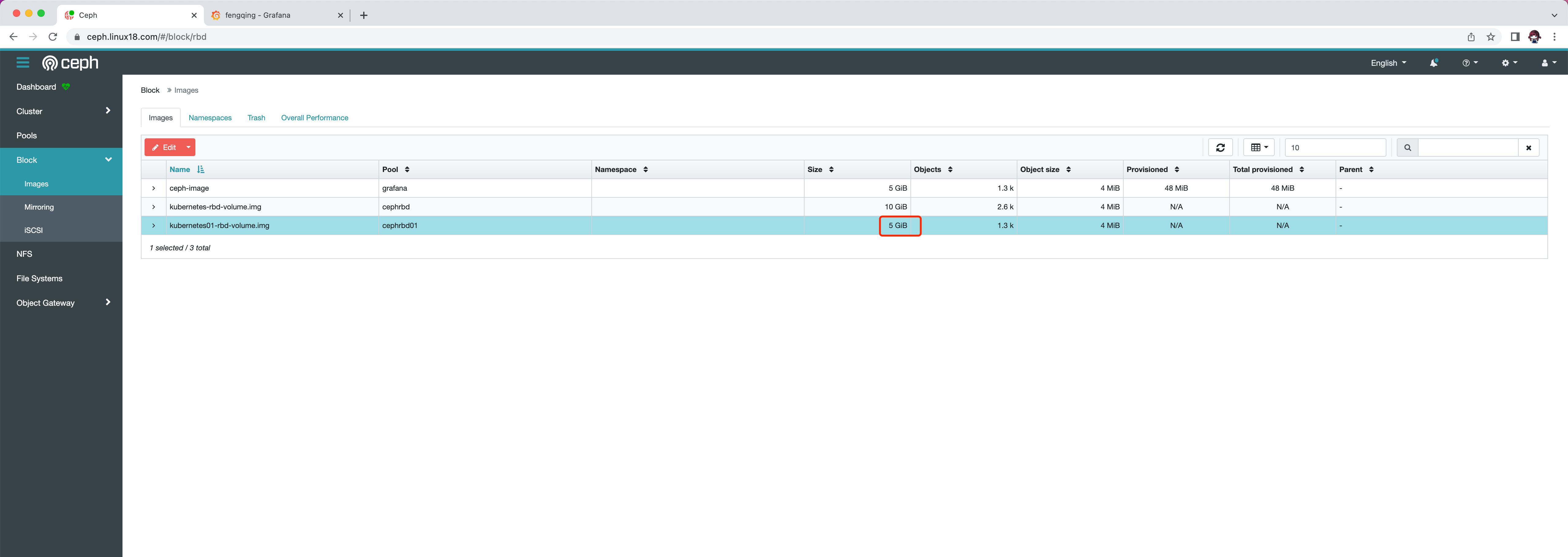Expand the Cluster sidebar menu
1568x557 pixels.
pyautogui.click(x=61, y=111)
